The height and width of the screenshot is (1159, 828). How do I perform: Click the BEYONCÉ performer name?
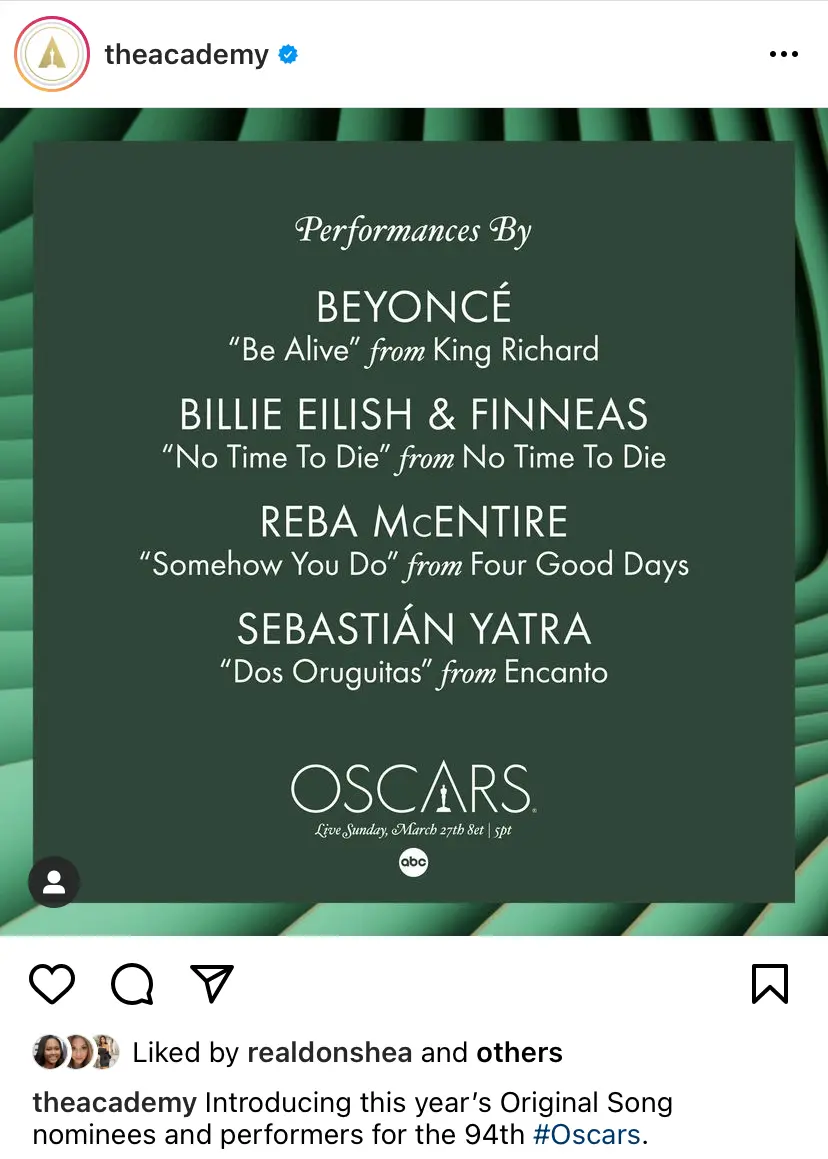[413, 306]
